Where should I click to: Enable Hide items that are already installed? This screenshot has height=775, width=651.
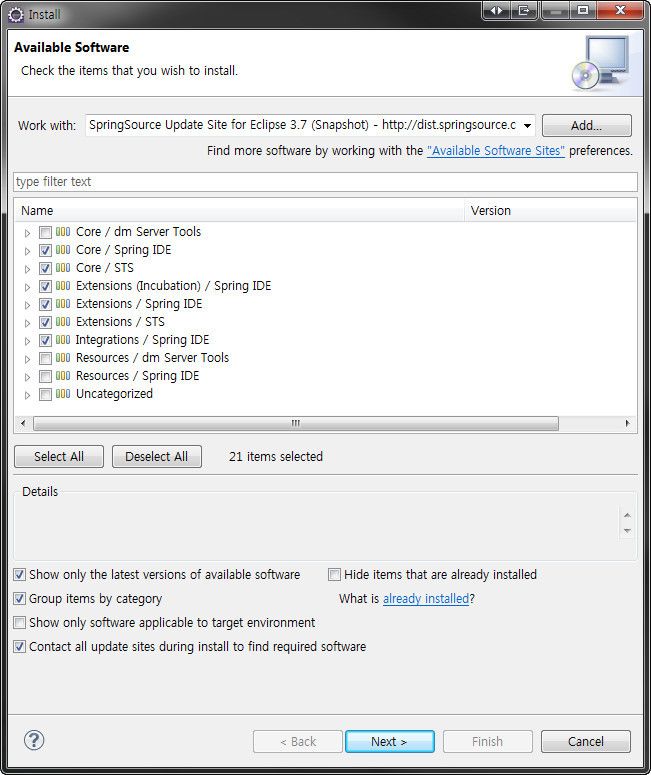click(334, 575)
